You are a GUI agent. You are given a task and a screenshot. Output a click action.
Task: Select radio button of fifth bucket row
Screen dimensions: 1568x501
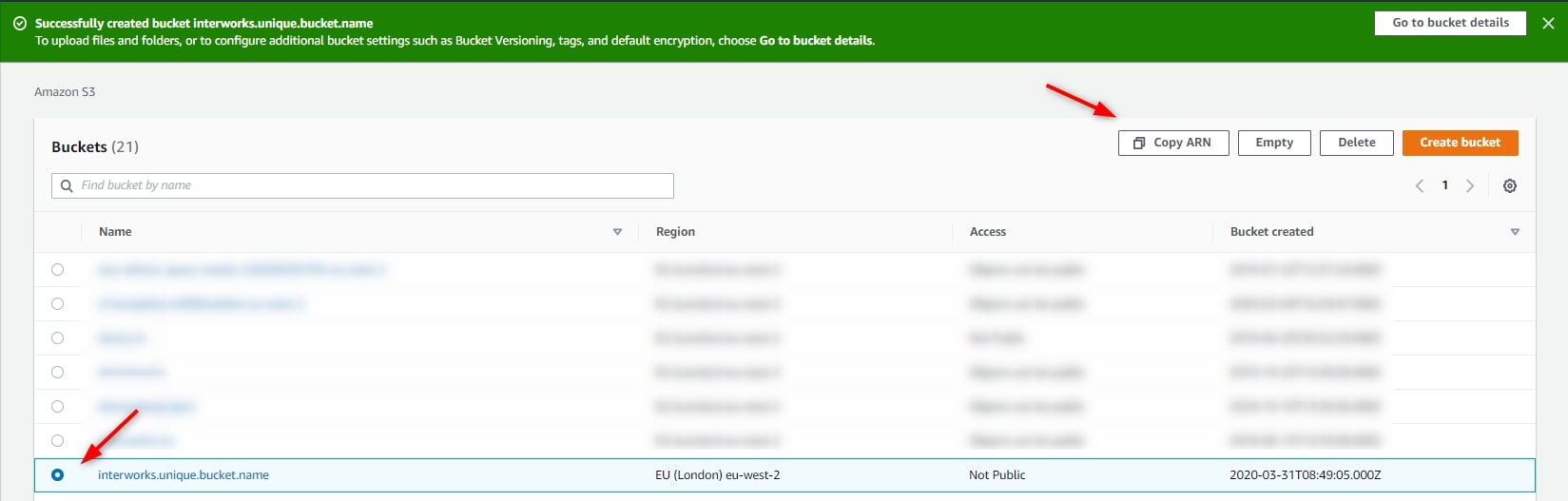tap(57, 407)
